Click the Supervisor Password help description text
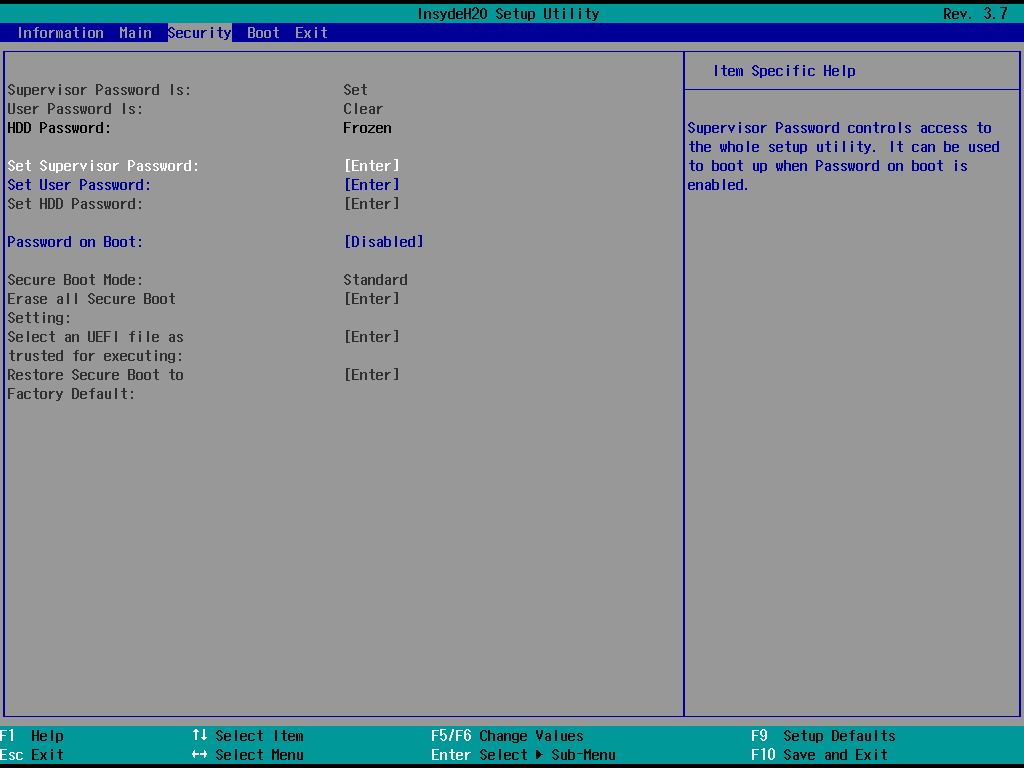Screen dimensions: 1024x768 [843, 156]
